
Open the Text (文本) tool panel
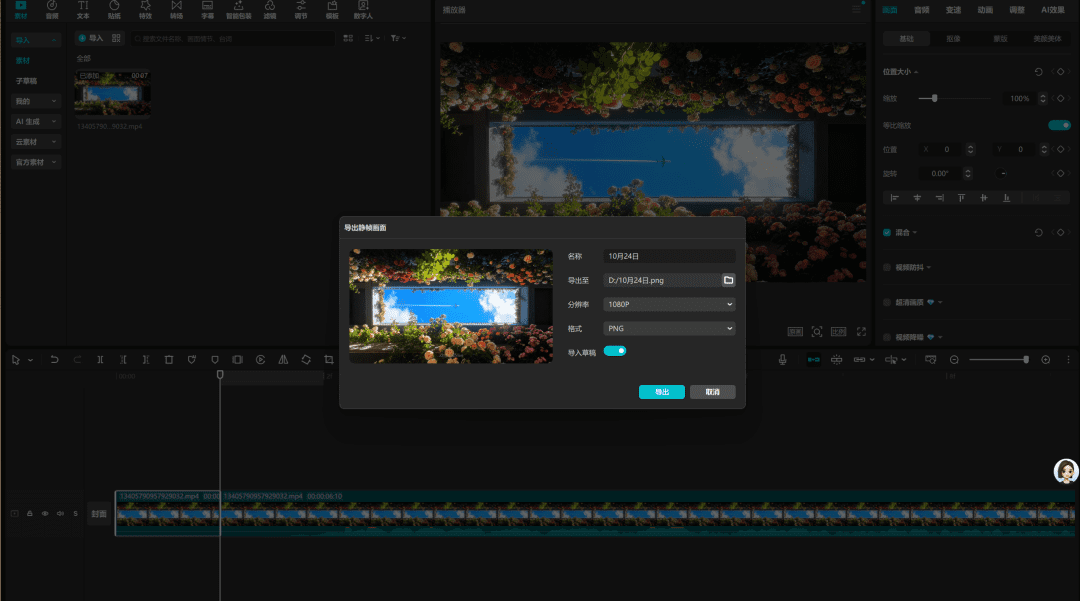tap(83, 10)
